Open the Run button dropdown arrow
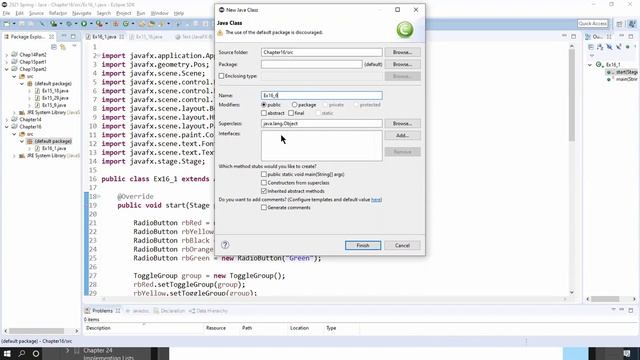640x360 pixels. point(91,24)
